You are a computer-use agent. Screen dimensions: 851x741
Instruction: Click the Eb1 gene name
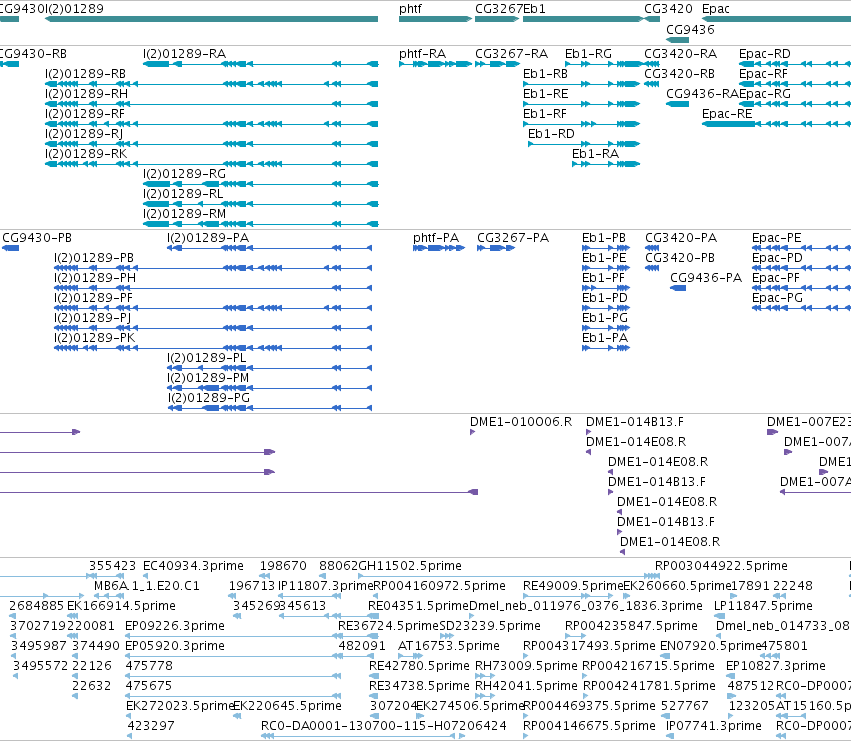click(x=534, y=9)
